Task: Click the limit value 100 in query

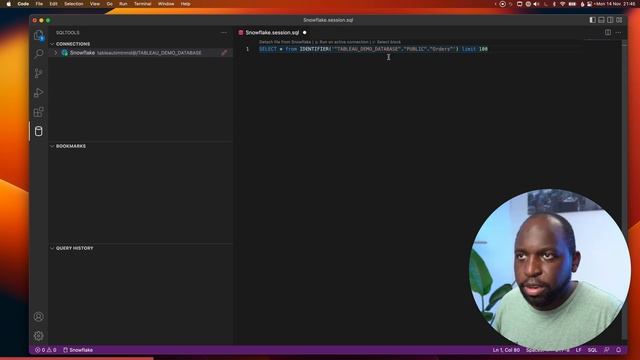Action: 483,49
